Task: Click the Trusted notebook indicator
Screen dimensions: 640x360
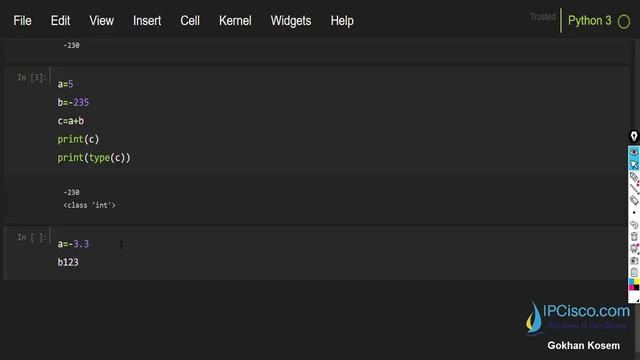Action: pyautogui.click(x=542, y=17)
